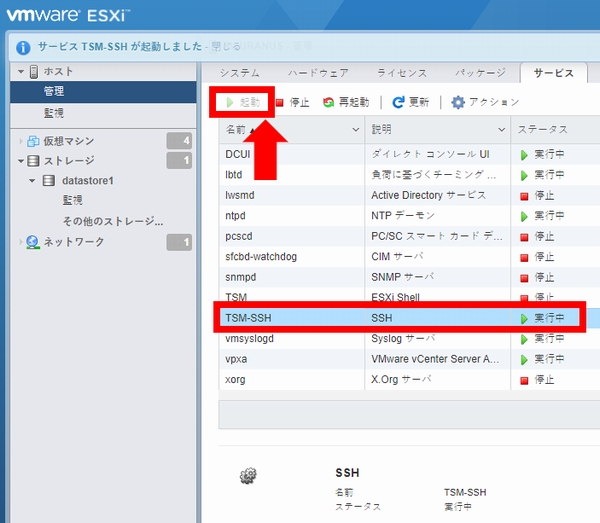Image resolution: width=600 pixels, height=523 pixels.
Task: Open 名前 column dropdown chevron
Action: pyautogui.click(x=355, y=130)
